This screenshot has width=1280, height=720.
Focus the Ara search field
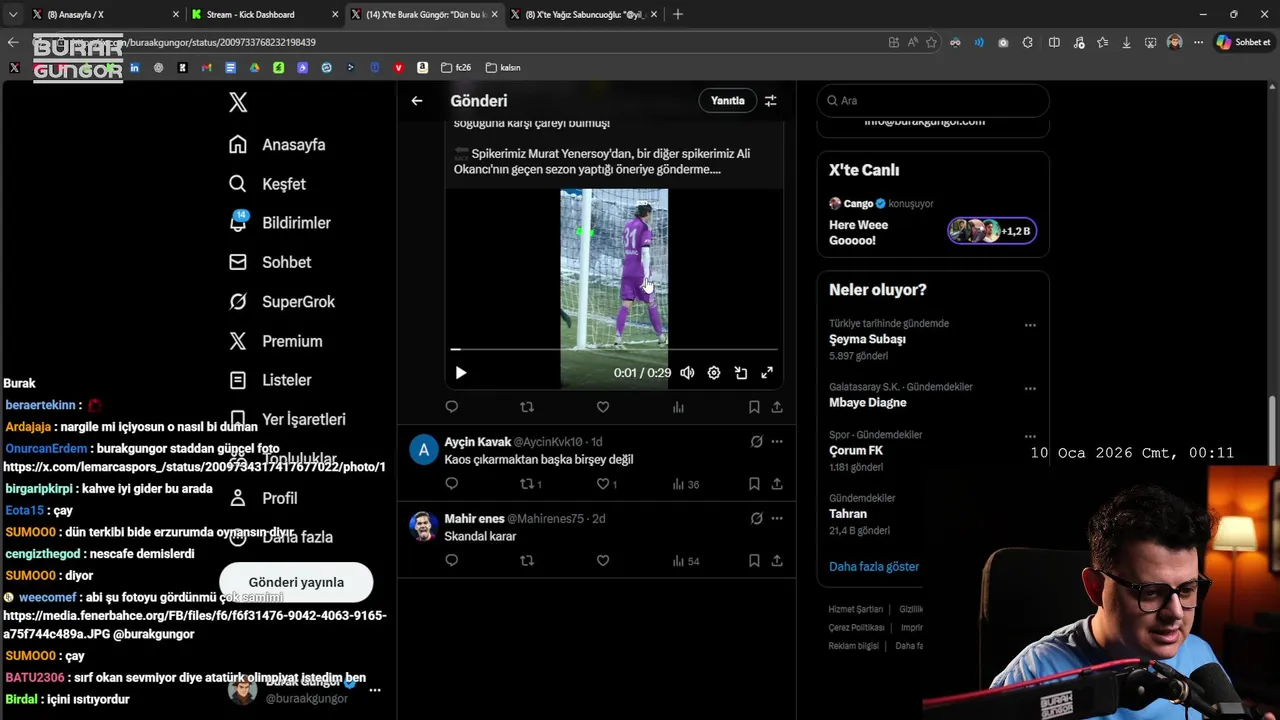pyautogui.click(x=933, y=101)
